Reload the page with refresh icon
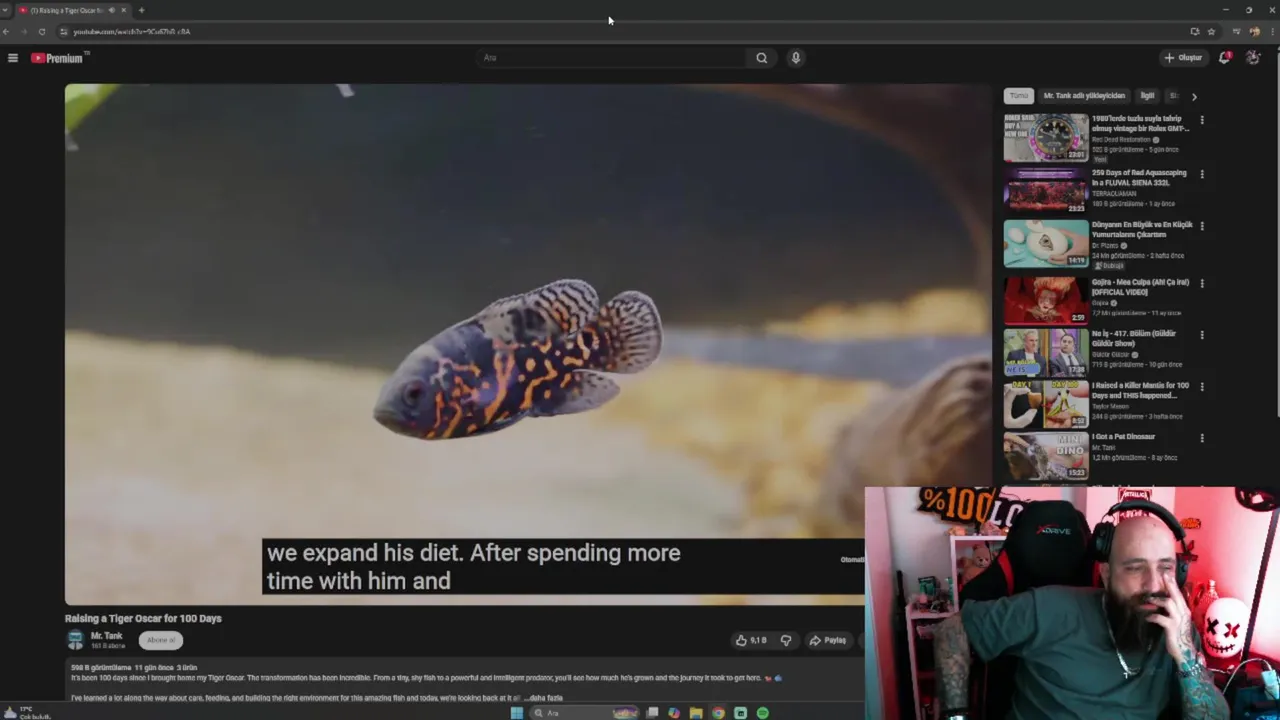Screen dimensions: 1280x720 pos(41,31)
